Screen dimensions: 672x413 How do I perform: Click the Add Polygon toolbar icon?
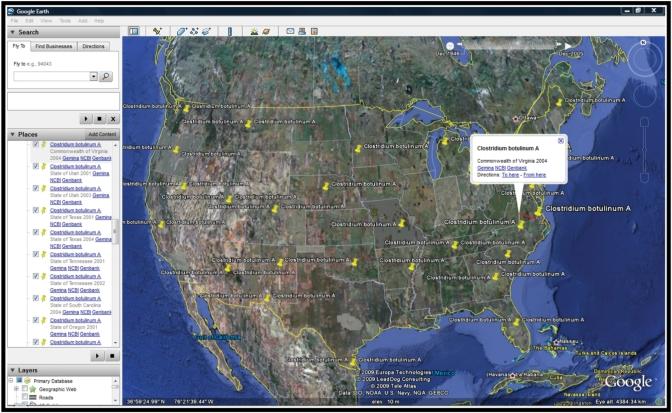click(x=182, y=31)
